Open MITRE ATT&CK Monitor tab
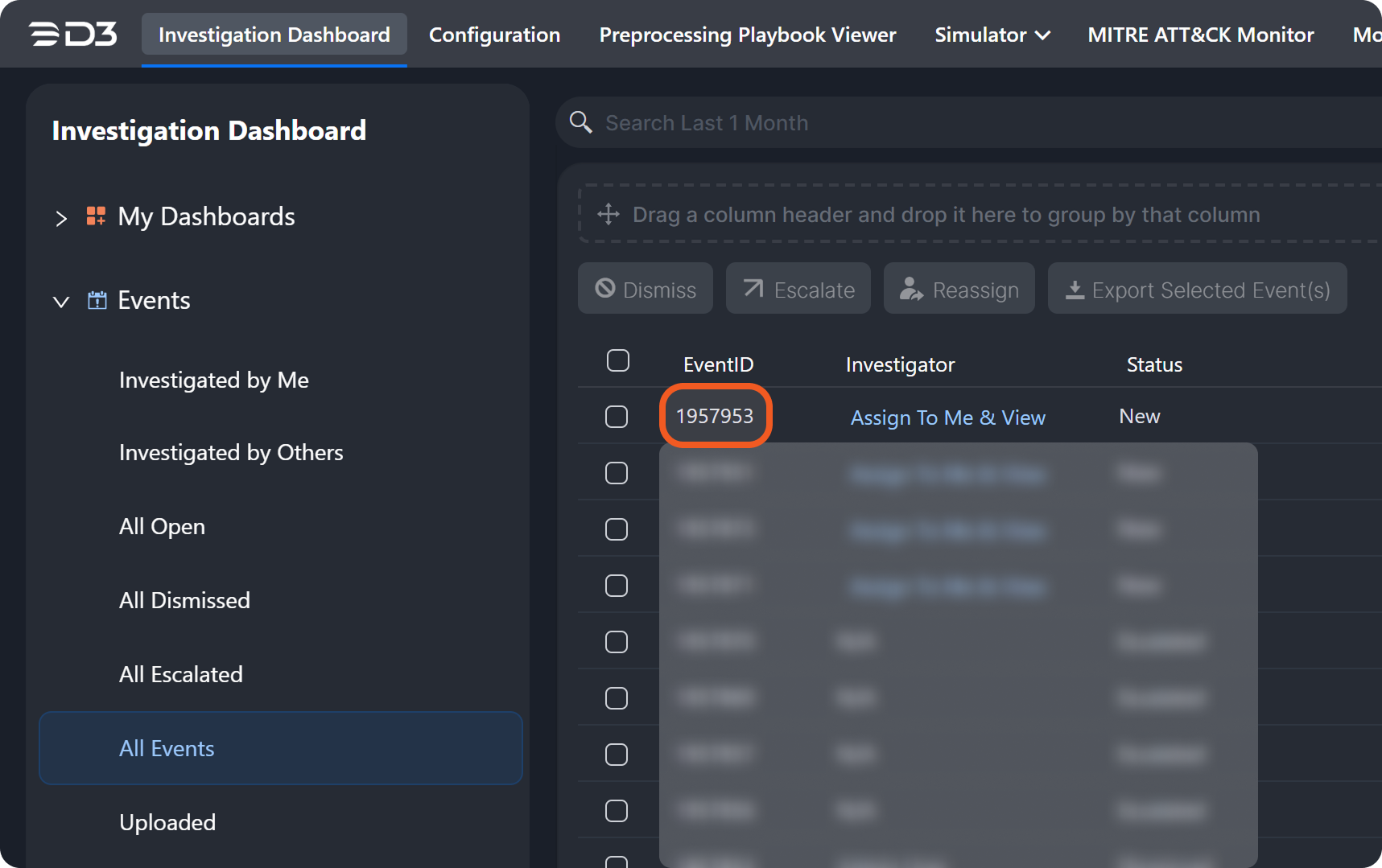This screenshot has width=1382, height=868. click(1200, 35)
